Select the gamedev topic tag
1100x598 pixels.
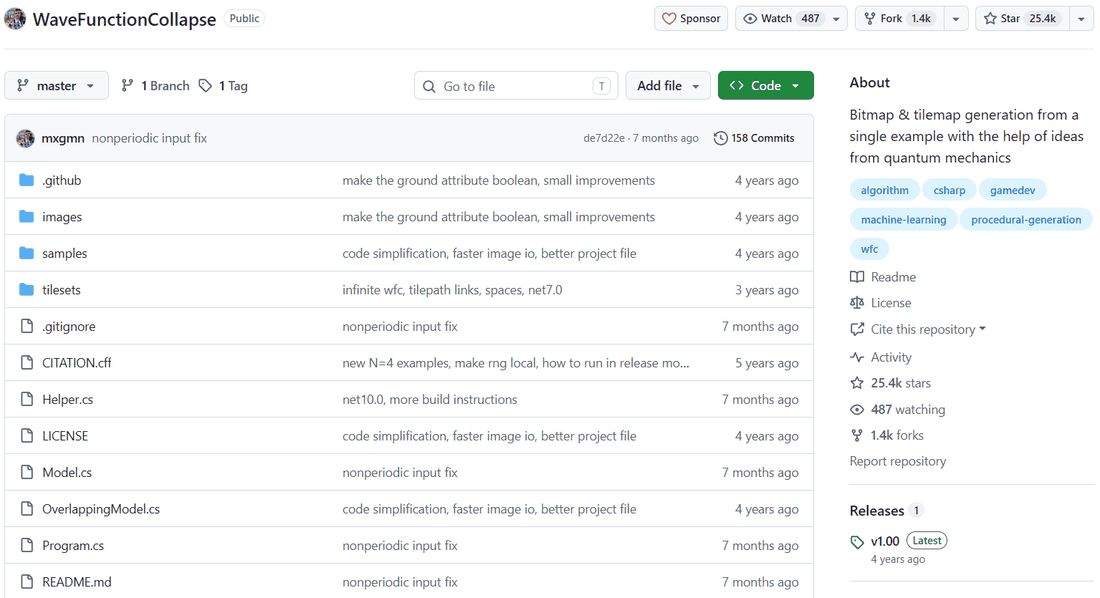click(x=1012, y=190)
